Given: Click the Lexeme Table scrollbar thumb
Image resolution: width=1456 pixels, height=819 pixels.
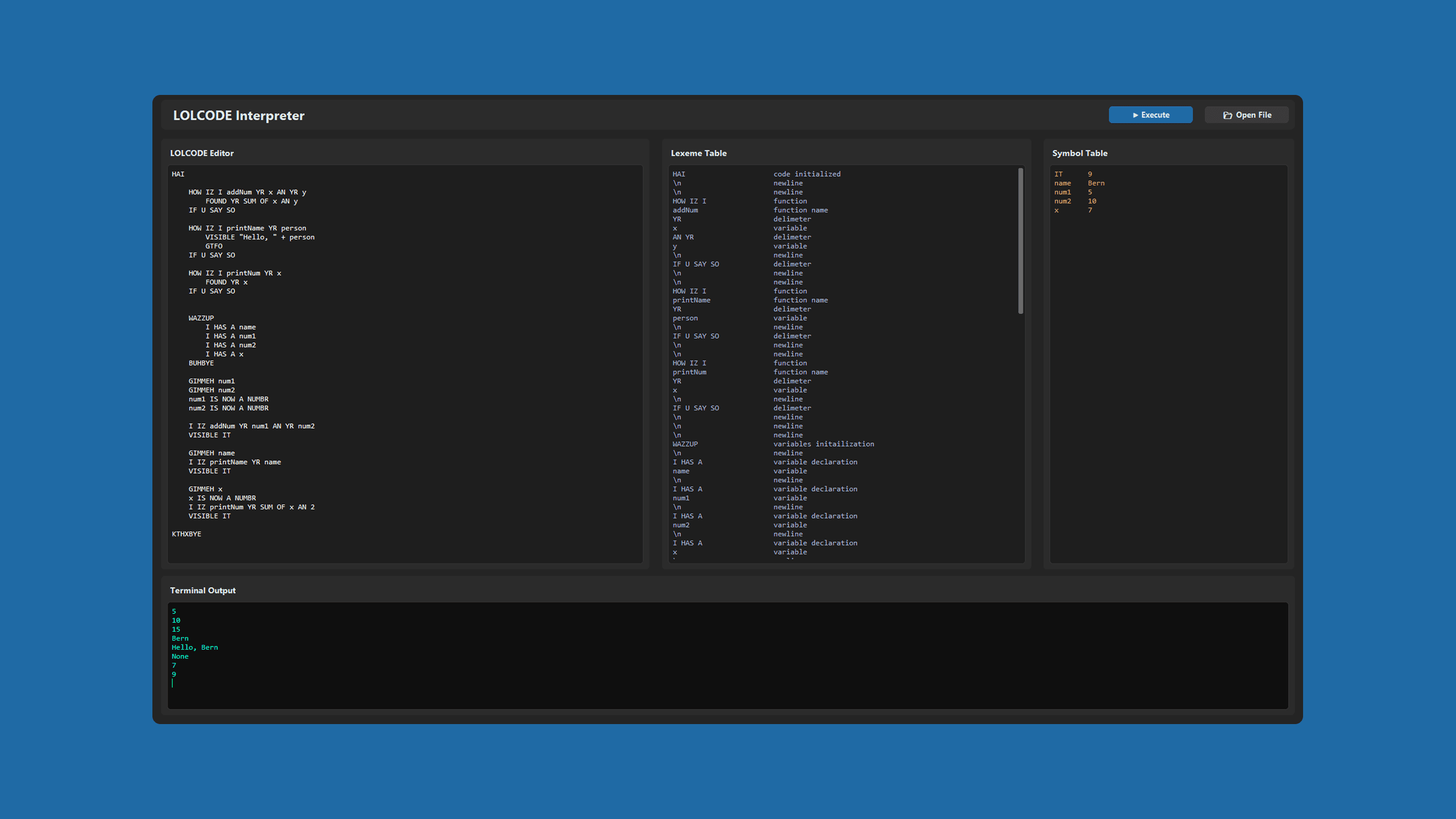Looking at the screenshot, I should click(1021, 241).
